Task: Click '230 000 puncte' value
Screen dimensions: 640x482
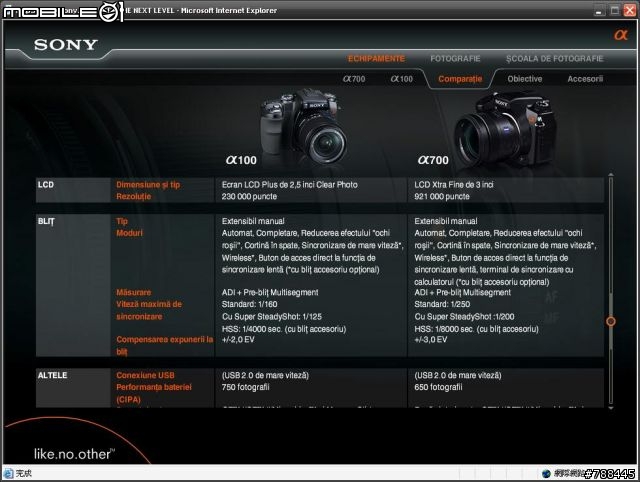Action: [x=249, y=197]
